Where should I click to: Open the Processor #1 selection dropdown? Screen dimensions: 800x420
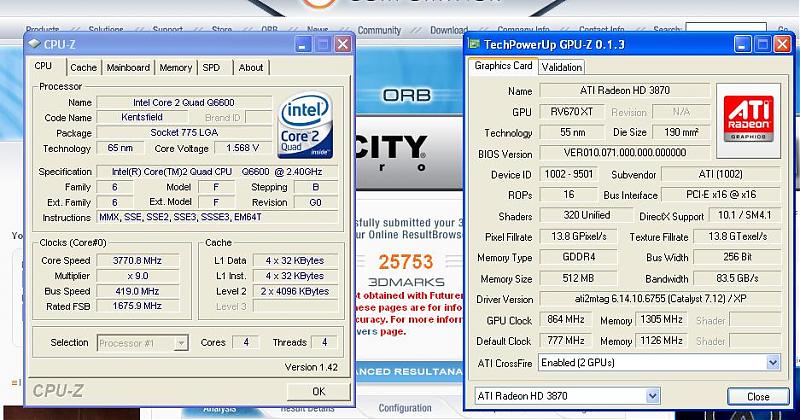tap(143, 343)
